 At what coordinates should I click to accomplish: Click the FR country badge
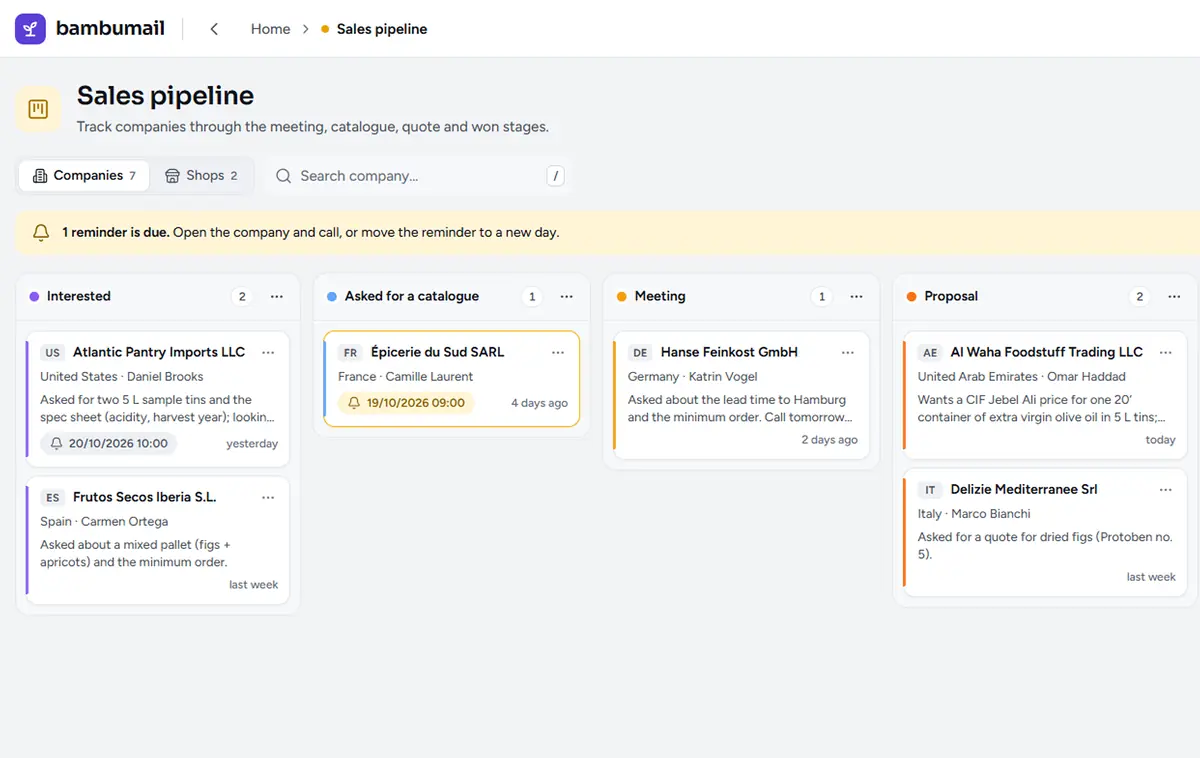pyautogui.click(x=350, y=353)
